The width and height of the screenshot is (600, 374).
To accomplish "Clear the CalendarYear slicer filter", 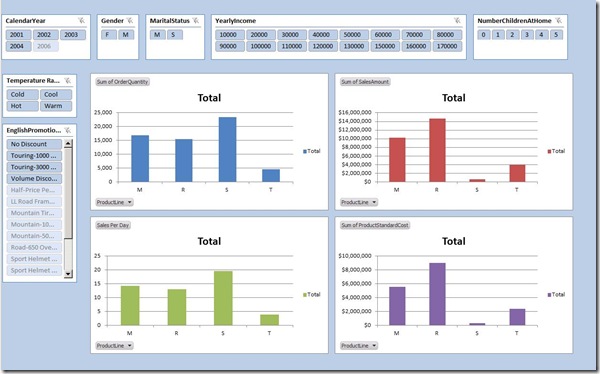I will coord(81,21).
